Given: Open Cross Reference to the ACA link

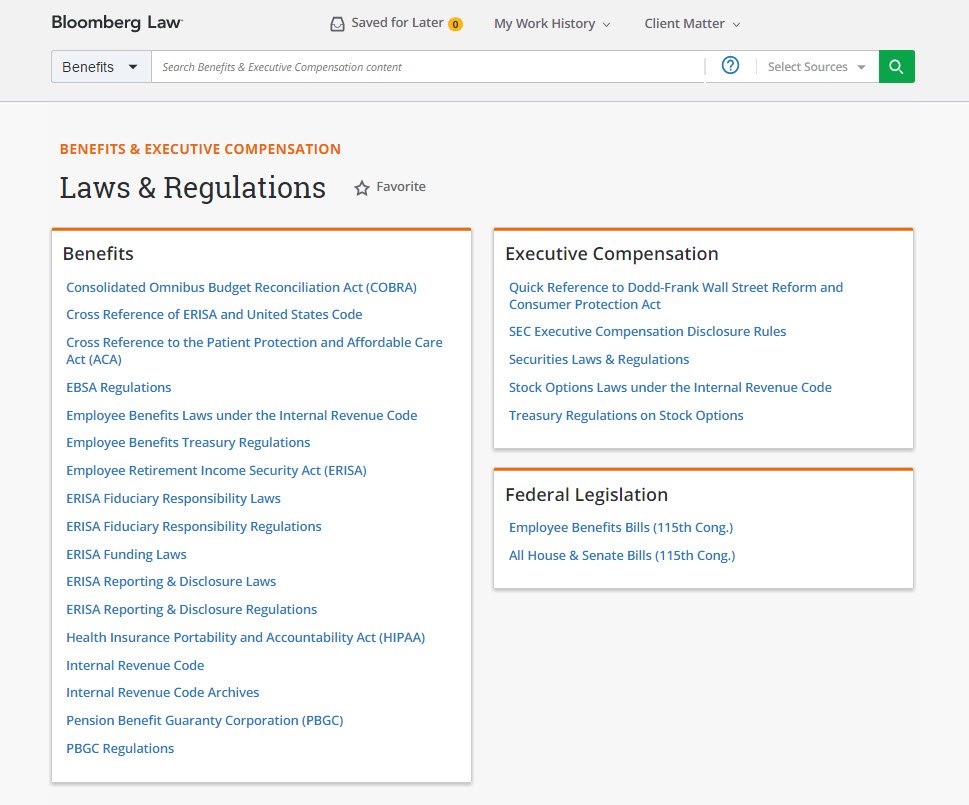Looking at the screenshot, I should click(x=254, y=351).
